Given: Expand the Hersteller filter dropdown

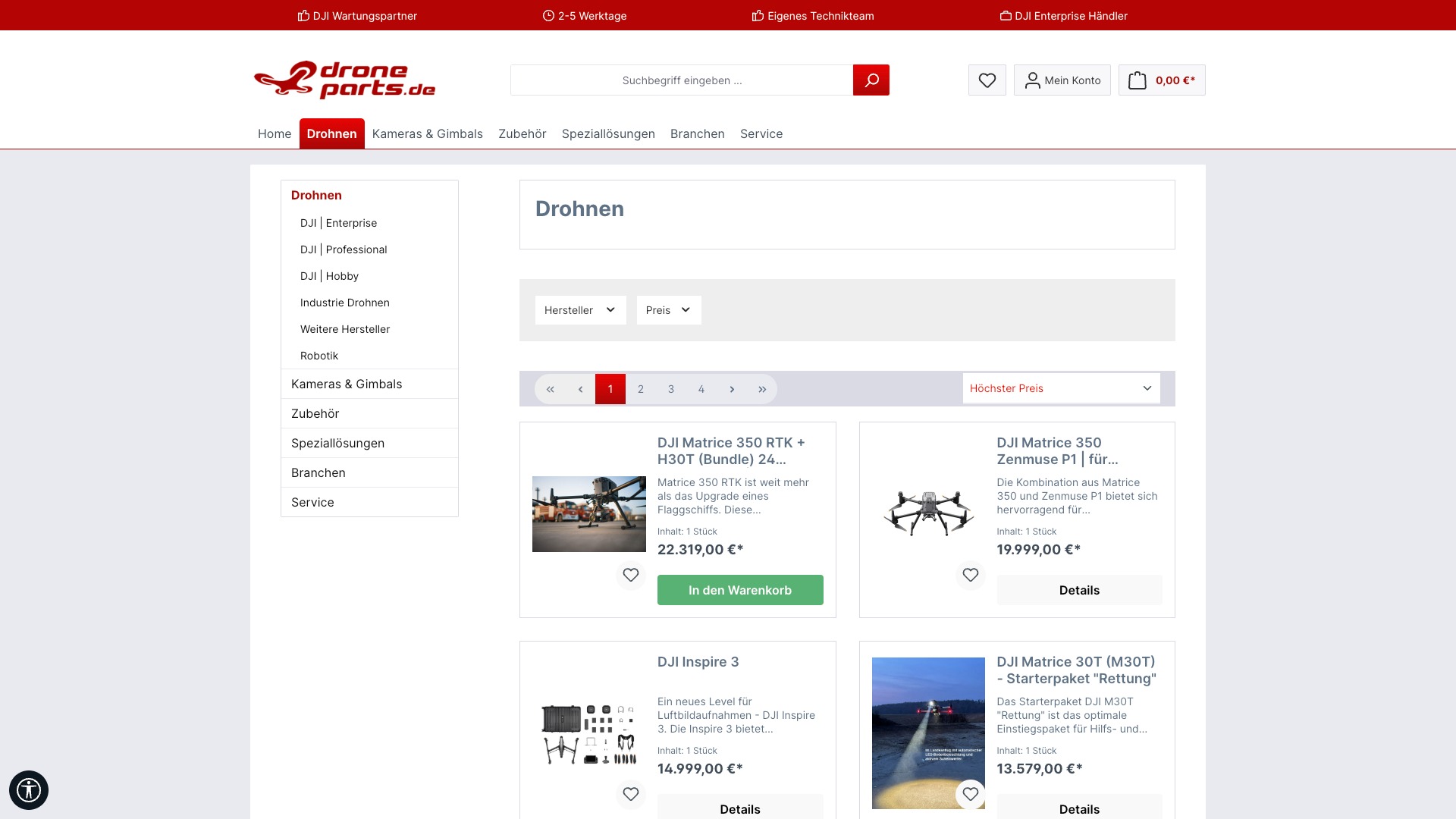Looking at the screenshot, I should (x=580, y=310).
